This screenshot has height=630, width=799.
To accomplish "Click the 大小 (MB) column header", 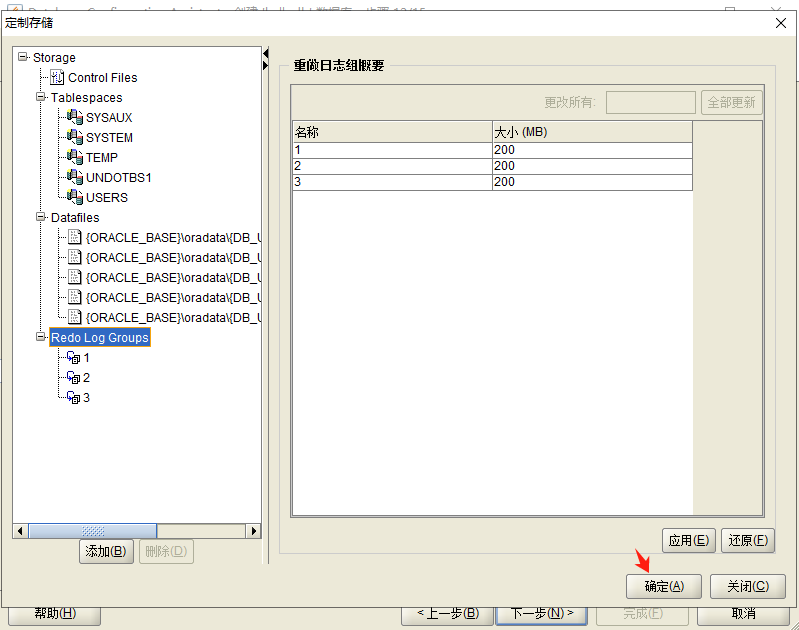I will pos(592,132).
